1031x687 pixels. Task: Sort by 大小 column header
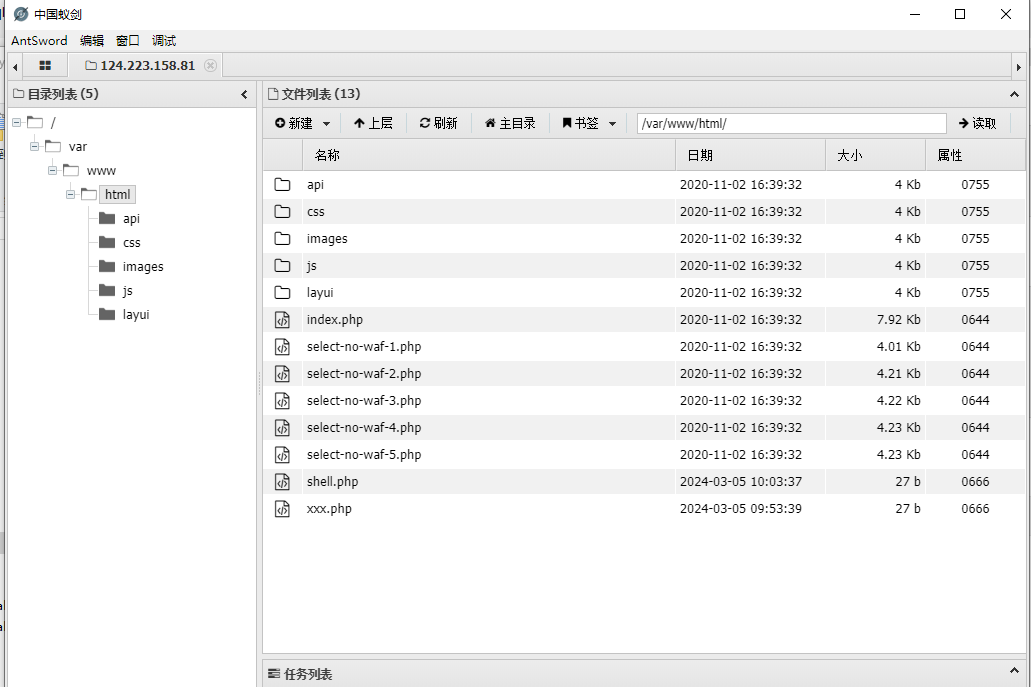(x=875, y=155)
